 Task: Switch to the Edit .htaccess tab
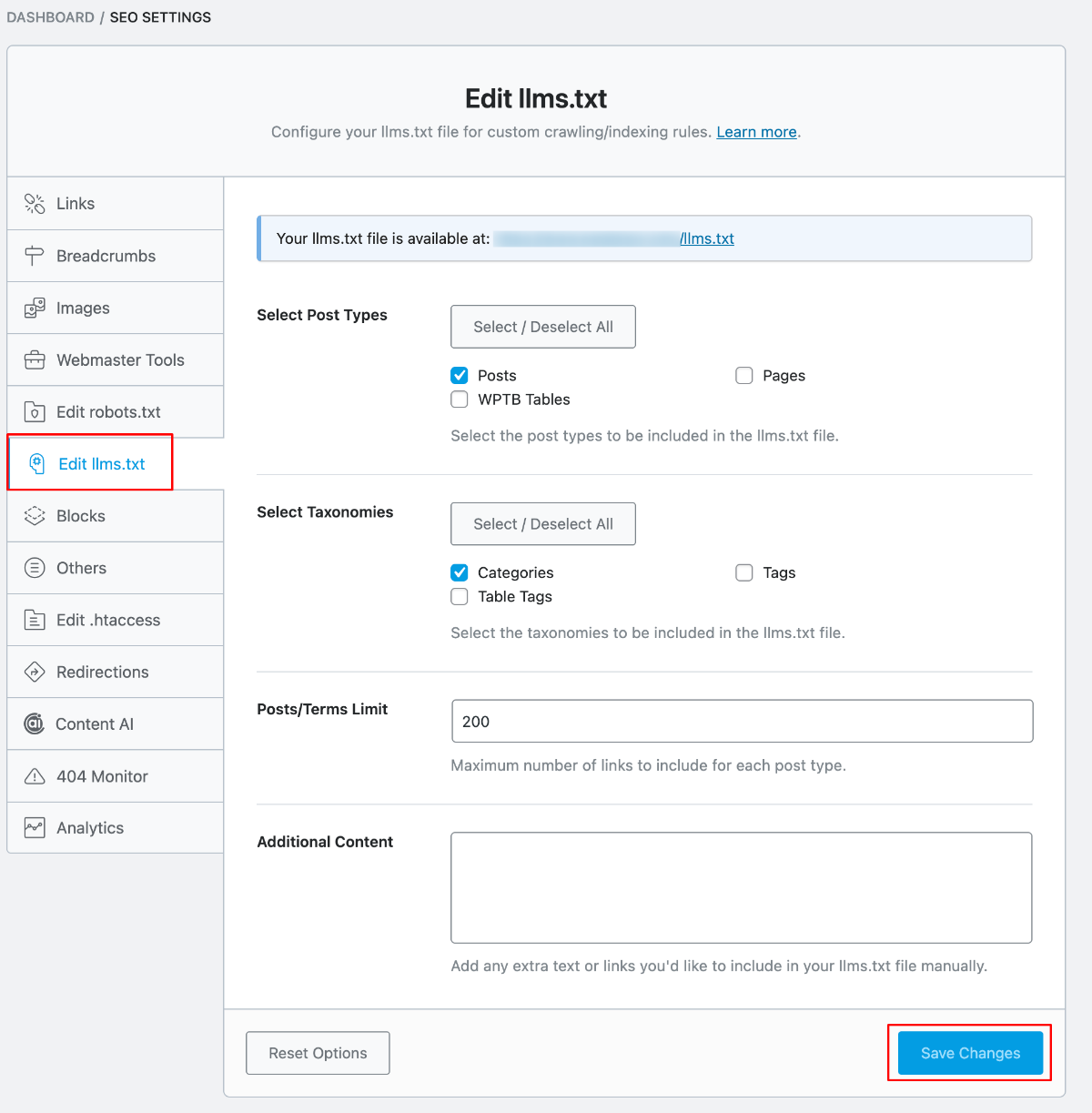click(x=107, y=620)
